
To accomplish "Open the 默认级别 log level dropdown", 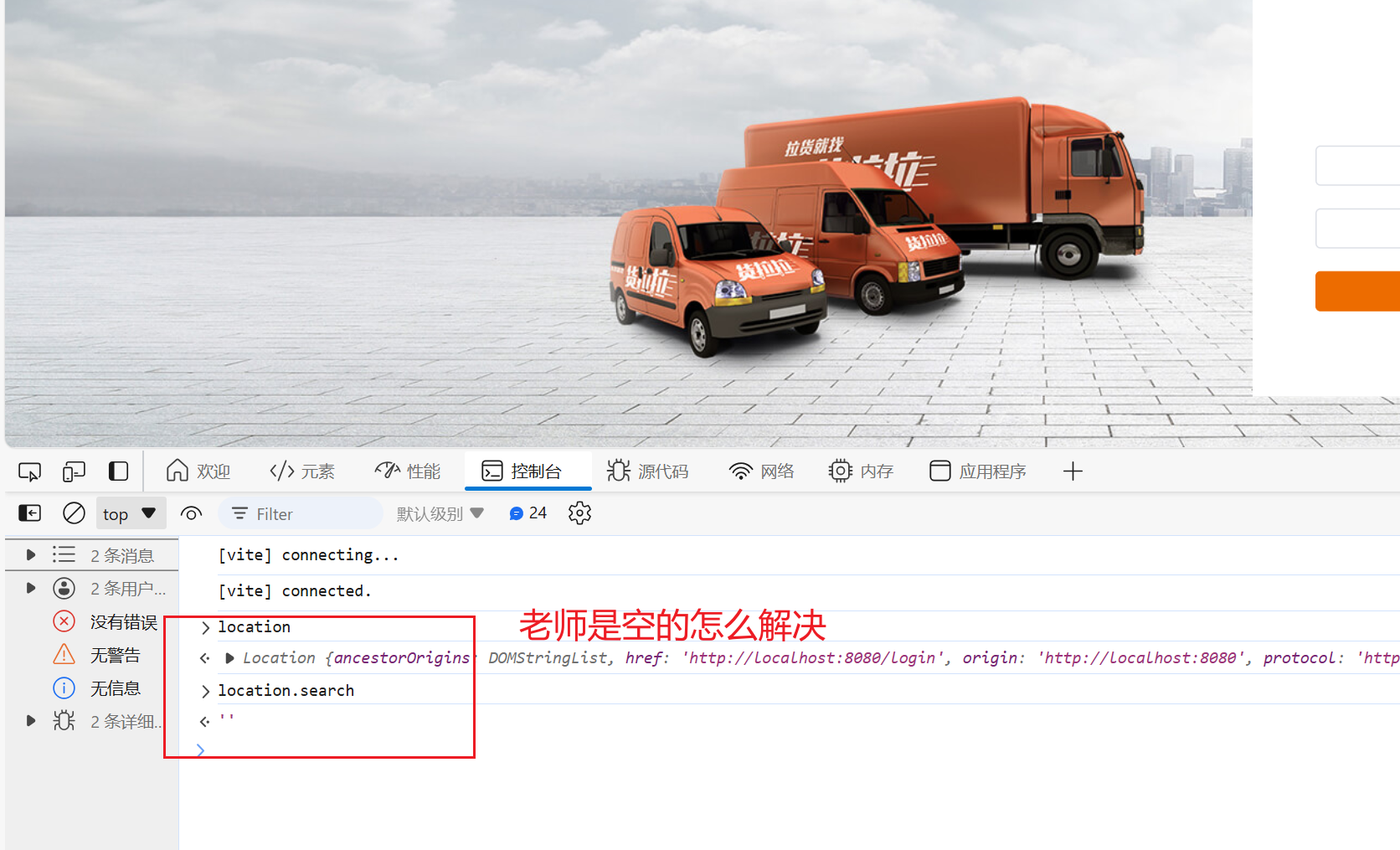I will pyautogui.click(x=440, y=513).
